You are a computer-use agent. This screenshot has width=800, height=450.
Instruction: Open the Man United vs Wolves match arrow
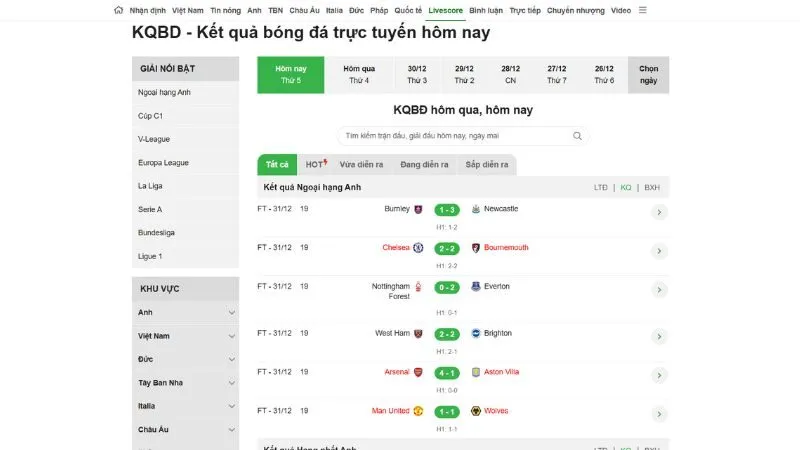pyautogui.click(x=659, y=414)
